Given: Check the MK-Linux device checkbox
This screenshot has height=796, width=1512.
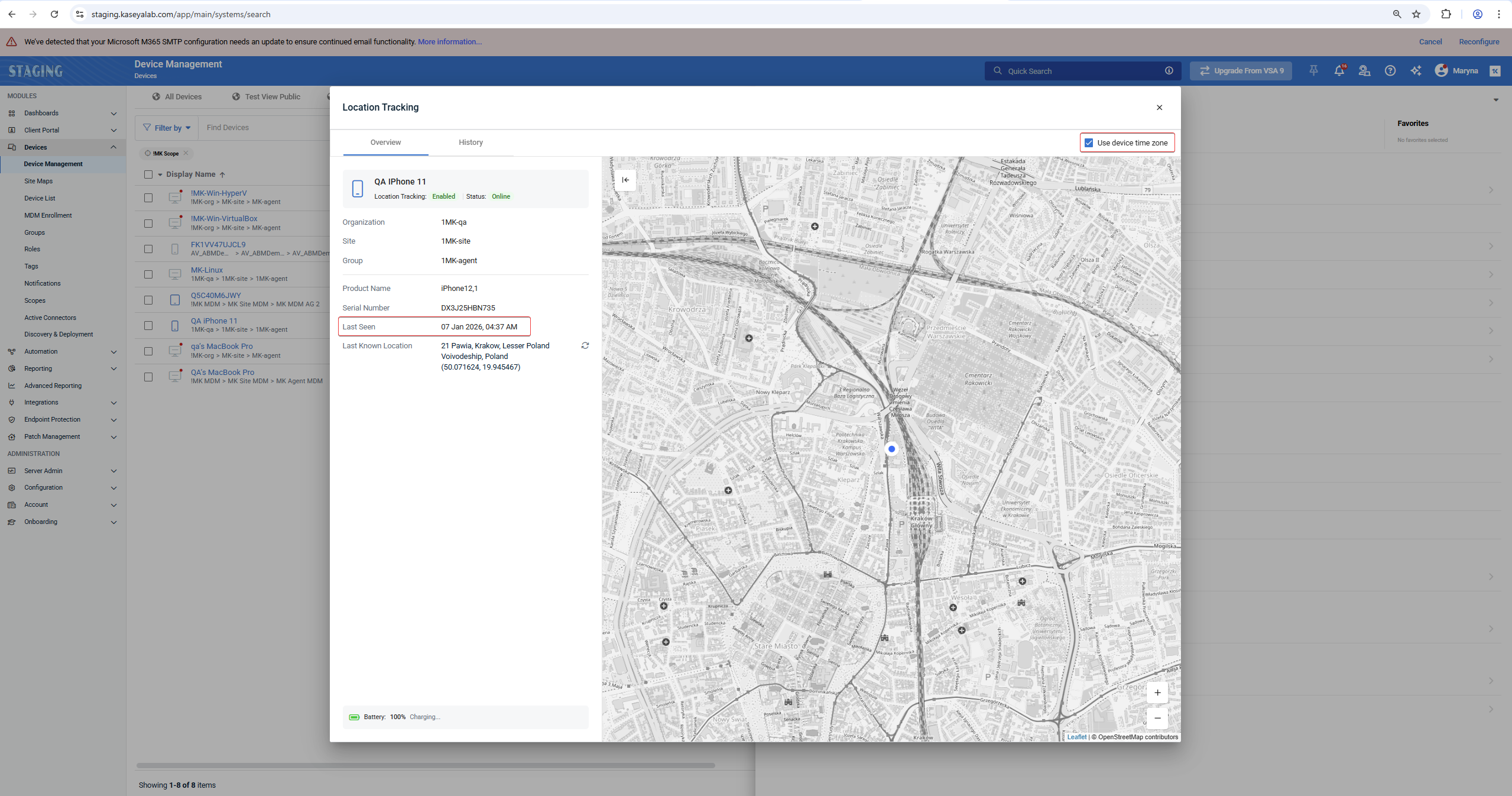Looking at the screenshot, I should click(148, 274).
